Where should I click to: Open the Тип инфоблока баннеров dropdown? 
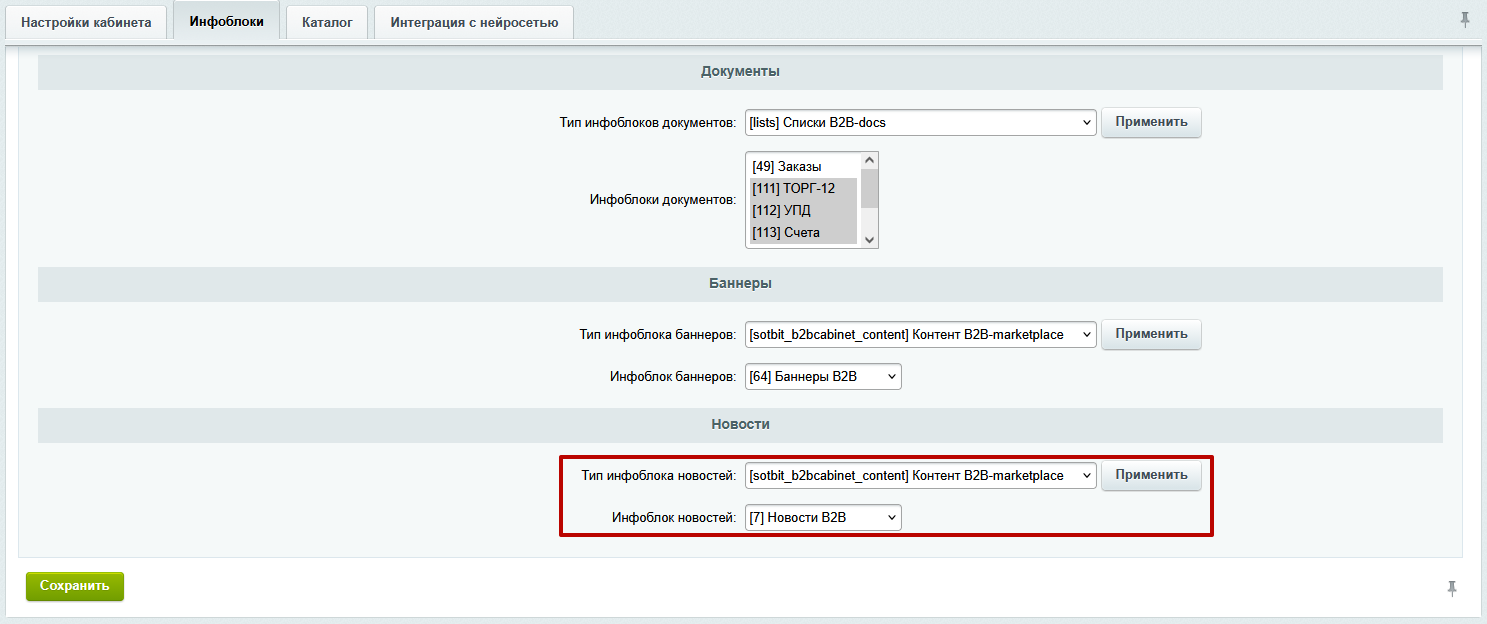(x=920, y=334)
